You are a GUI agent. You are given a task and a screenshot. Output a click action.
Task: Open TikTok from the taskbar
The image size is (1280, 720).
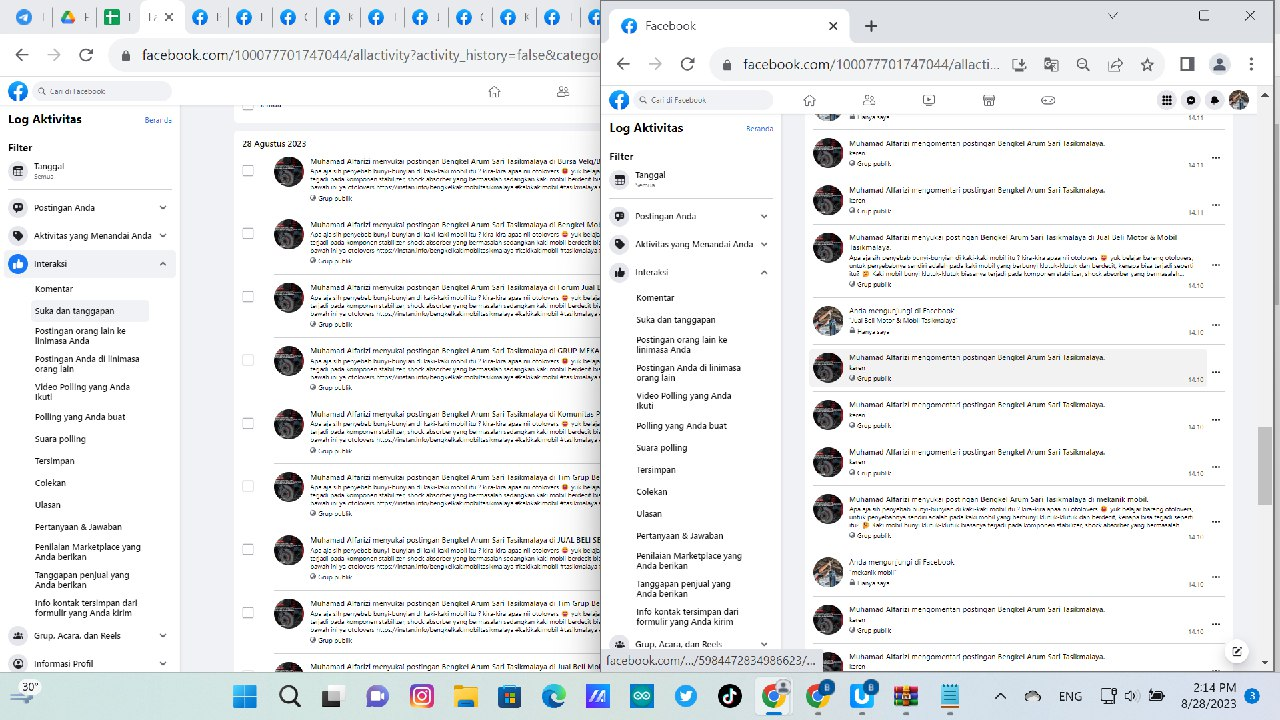coord(729,696)
